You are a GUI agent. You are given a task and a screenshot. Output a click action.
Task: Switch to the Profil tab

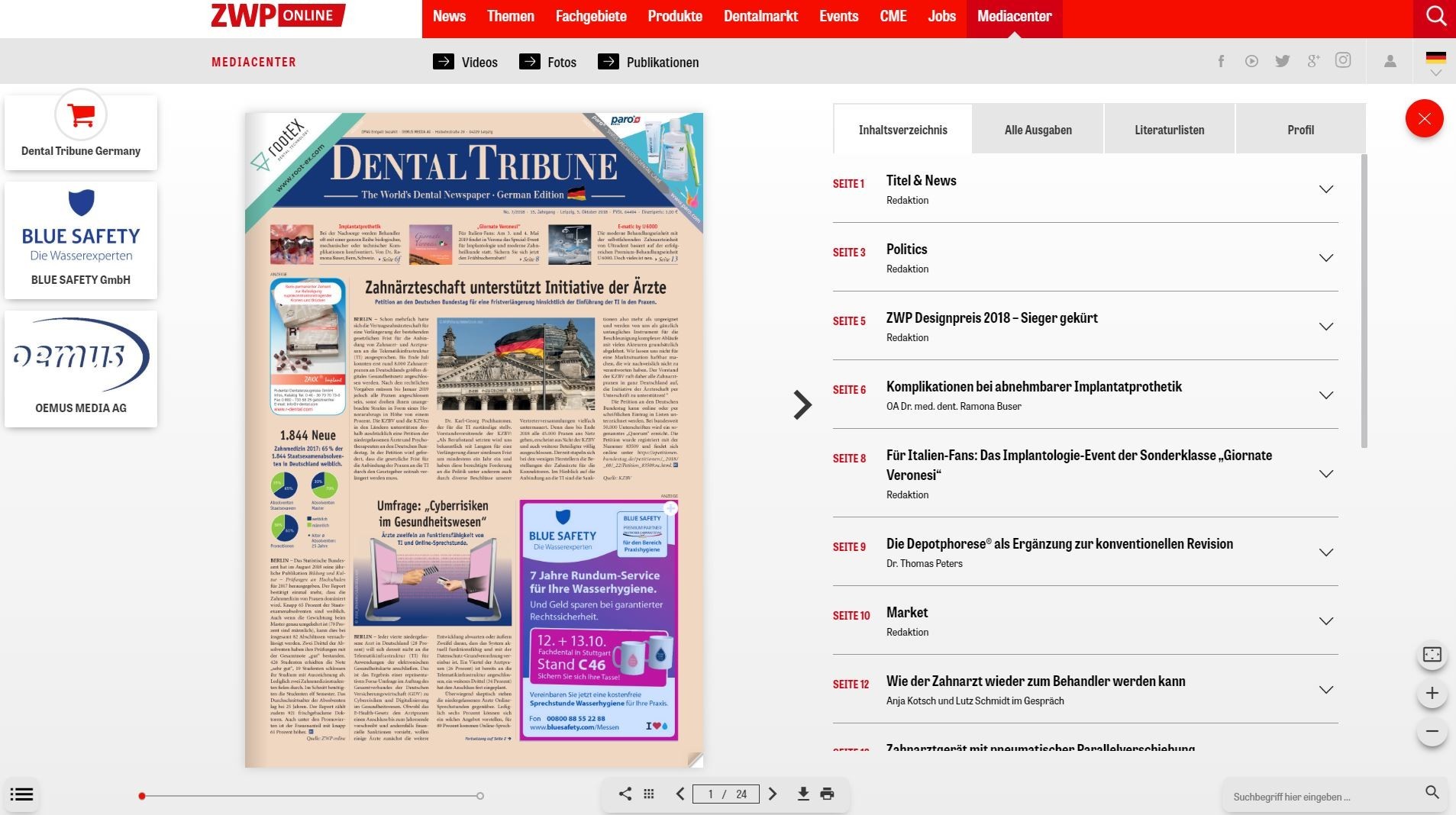point(1300,130)
